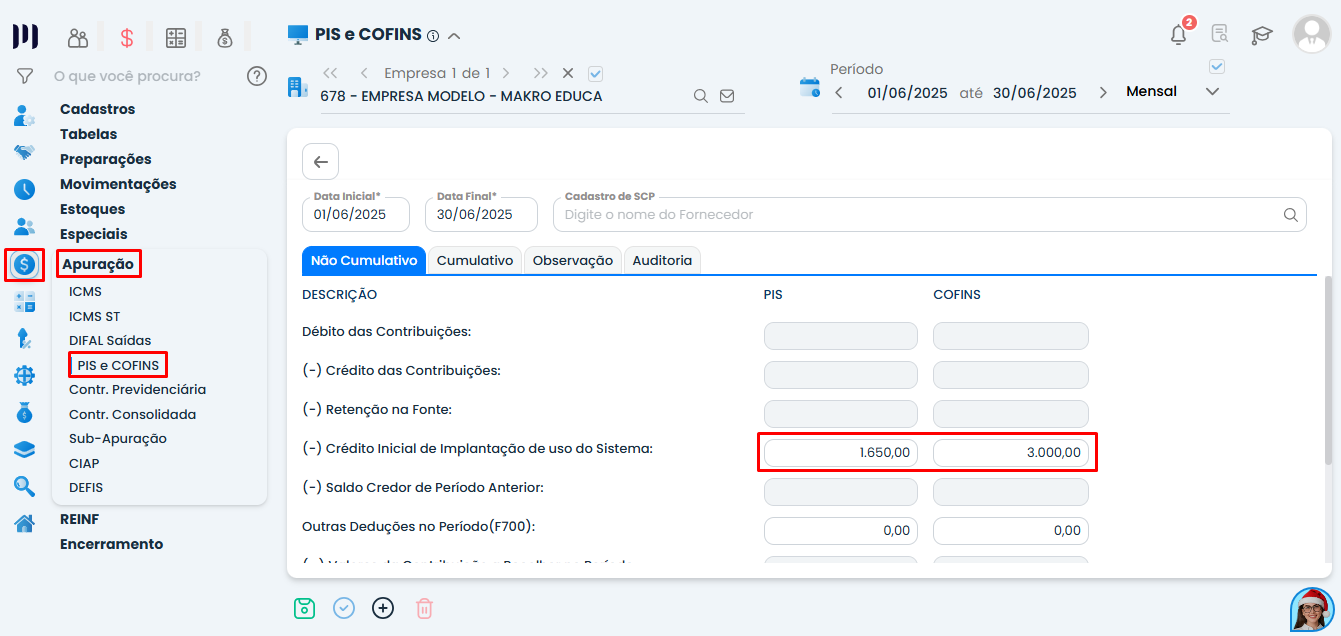The height and width of the screenshot is (636, 1341).
Task: Click the home icon in left sidebar
Action: (25, 523)
